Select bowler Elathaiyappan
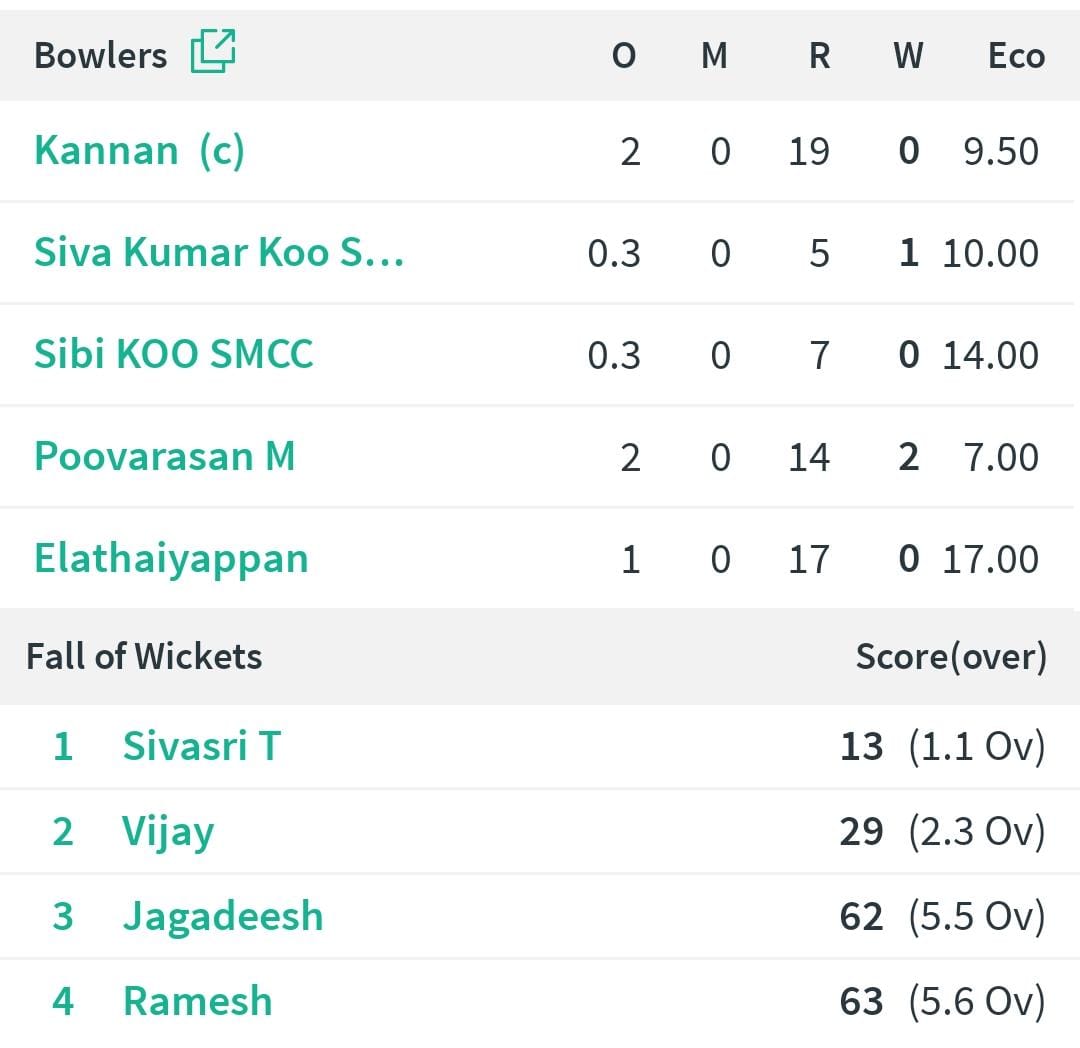Viewport: 1080px width, 1048px height. tap(171, 558)
